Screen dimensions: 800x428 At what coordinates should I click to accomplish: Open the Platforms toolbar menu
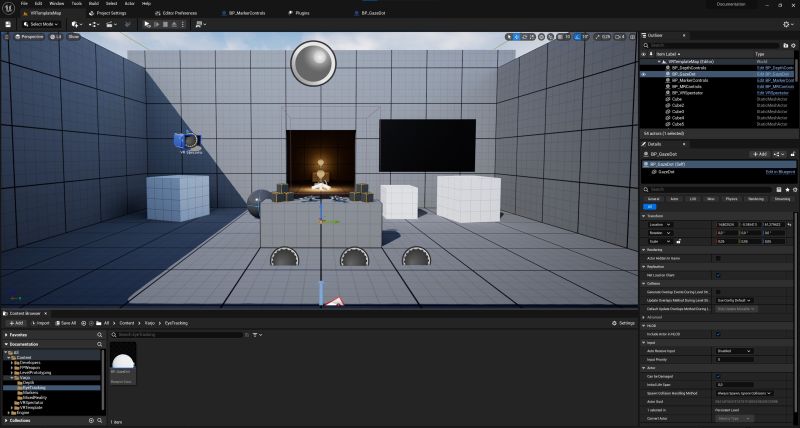tap(201, 24)
